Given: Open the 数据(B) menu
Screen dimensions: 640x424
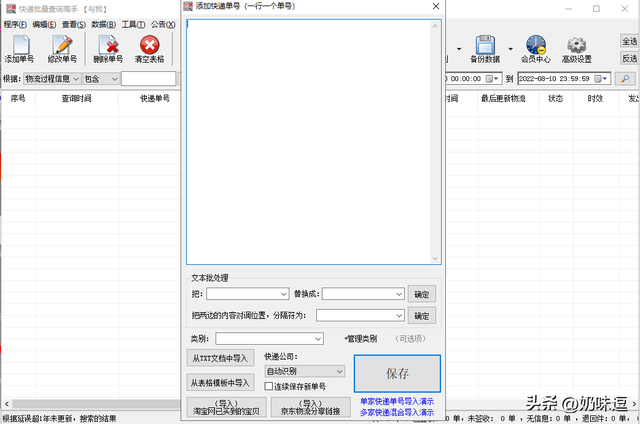Looking at the screenshot, I should click(104, 24).
